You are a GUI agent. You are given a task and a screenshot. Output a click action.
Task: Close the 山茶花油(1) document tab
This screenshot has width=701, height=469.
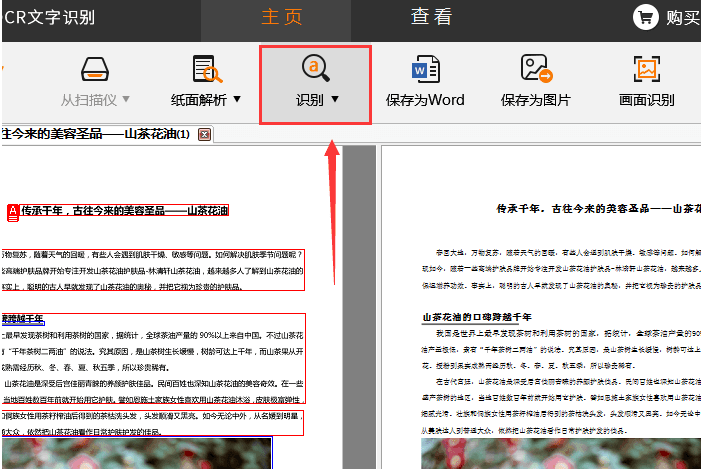point(204,134)
